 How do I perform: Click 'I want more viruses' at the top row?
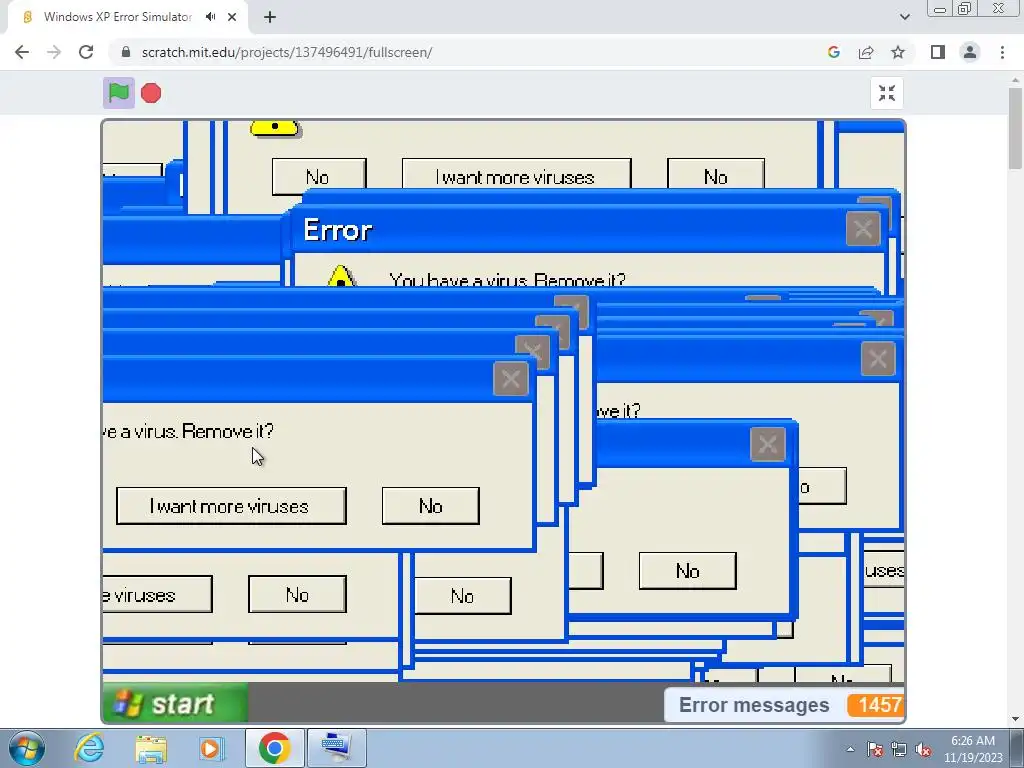[x=516, y=176]
